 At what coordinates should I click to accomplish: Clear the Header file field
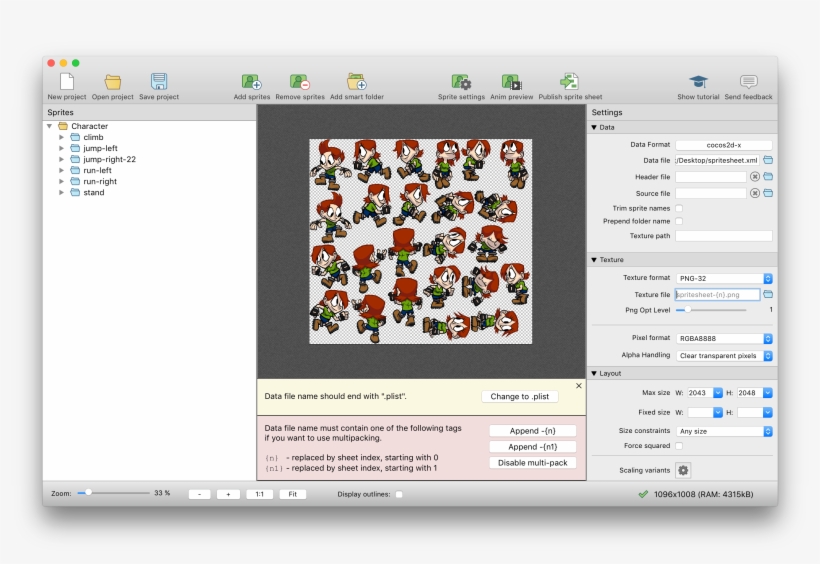[755, 177]
